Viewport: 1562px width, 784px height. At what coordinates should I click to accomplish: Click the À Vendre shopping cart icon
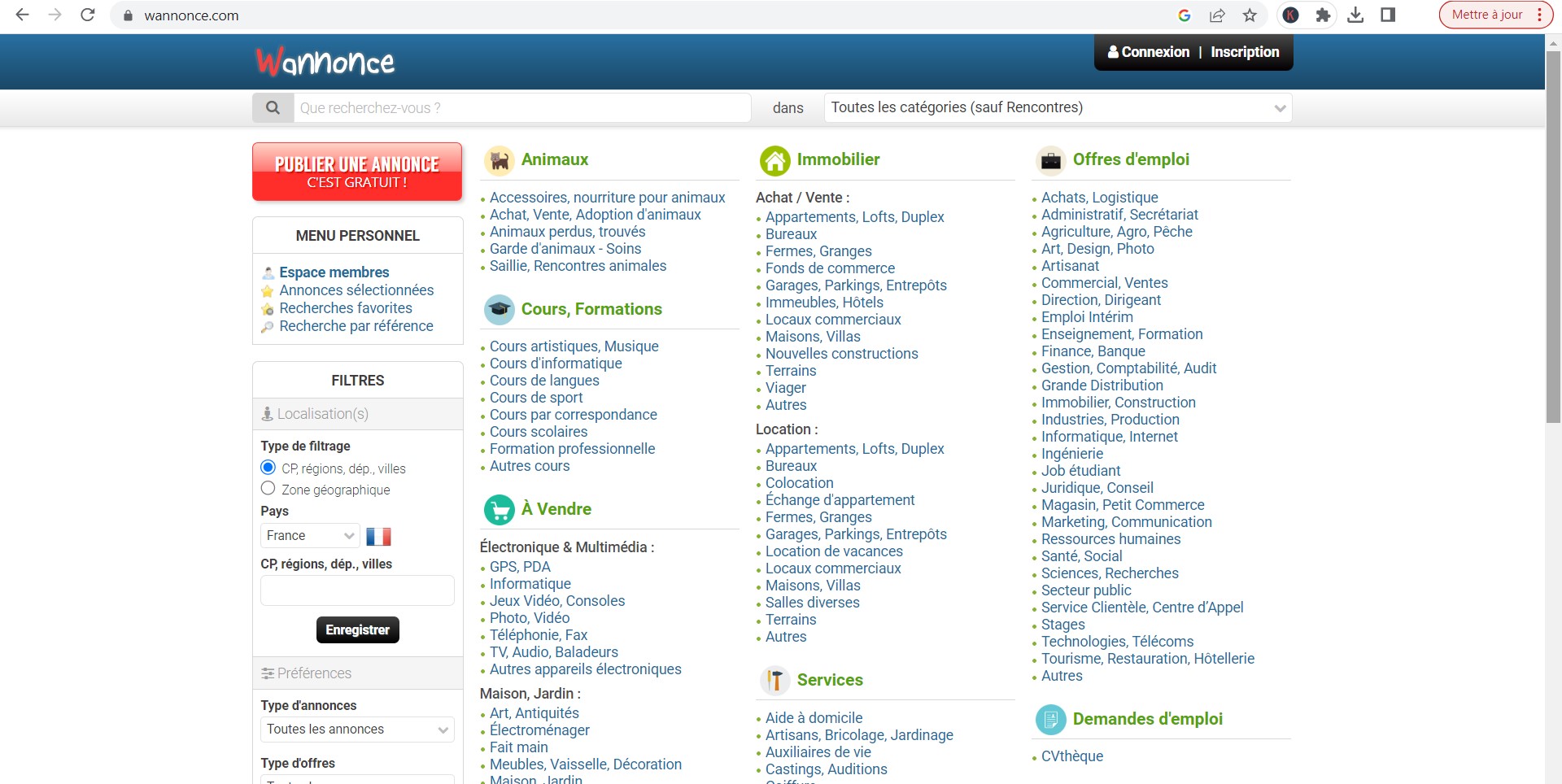click(499, 510)
